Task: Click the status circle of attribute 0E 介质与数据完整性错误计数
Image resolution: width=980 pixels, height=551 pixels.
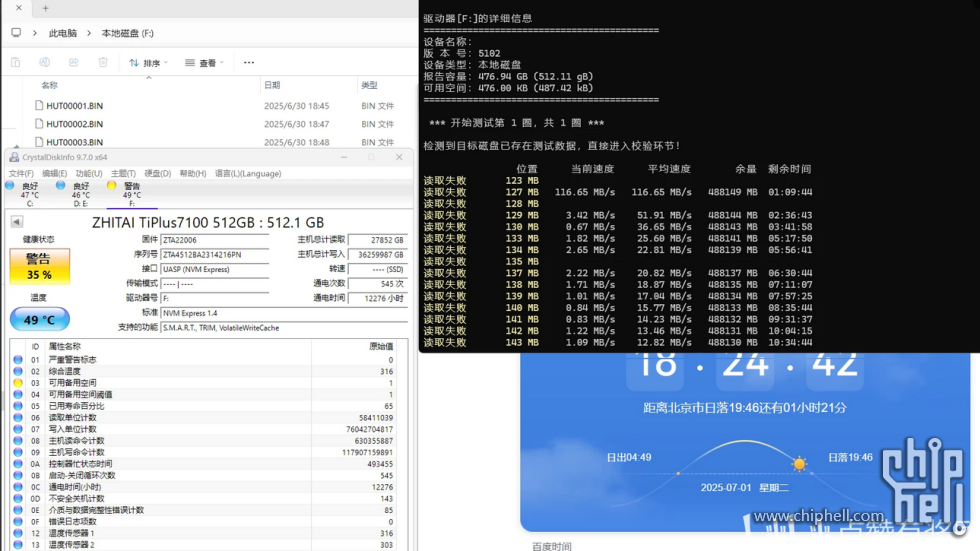Action: 18,510
